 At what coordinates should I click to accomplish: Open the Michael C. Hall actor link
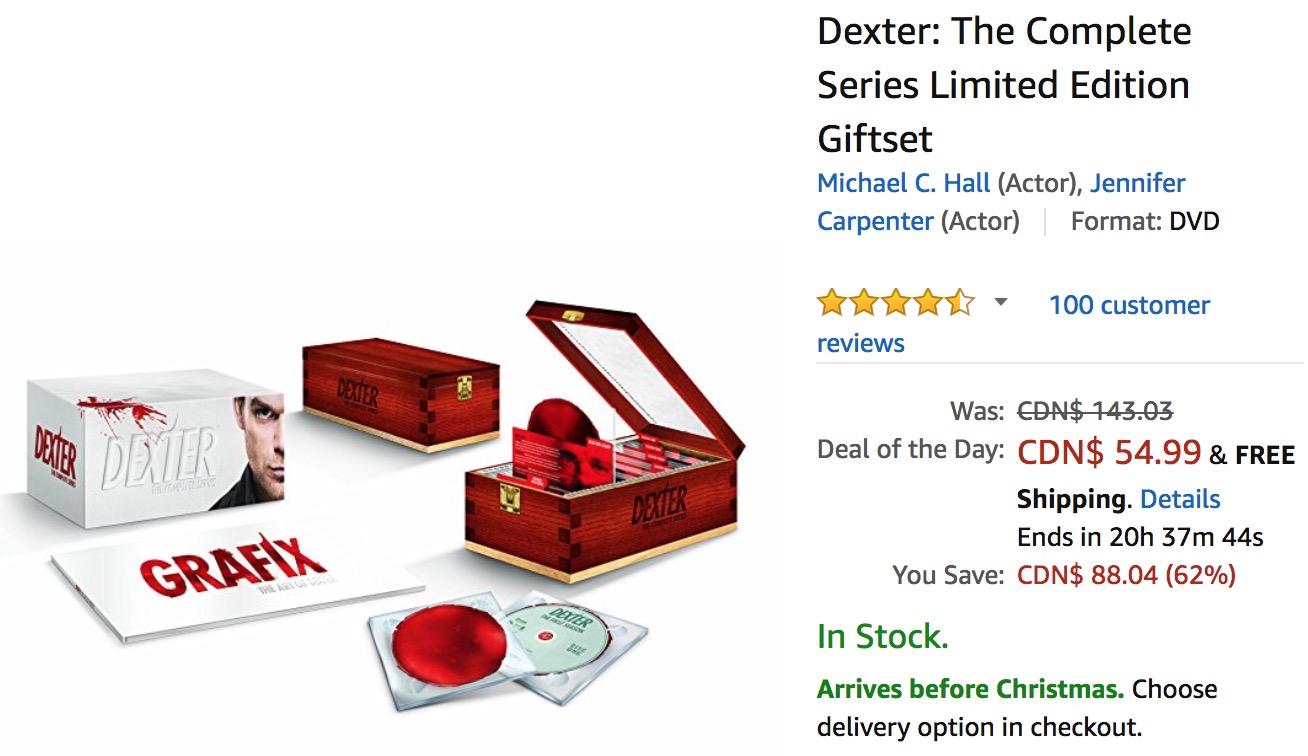[904, 183]
